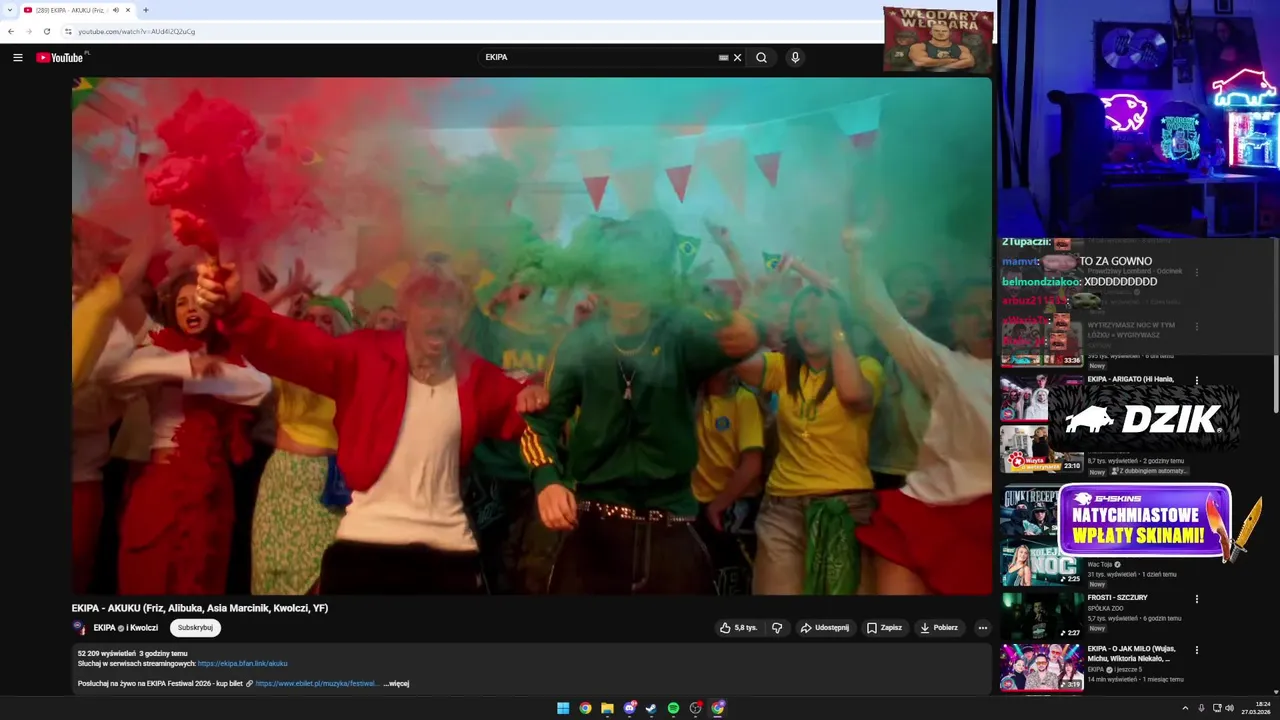This screenshot has height=720, width=1280.
Task: Open the tab search dropdown arrow
Action: (9, 10)
